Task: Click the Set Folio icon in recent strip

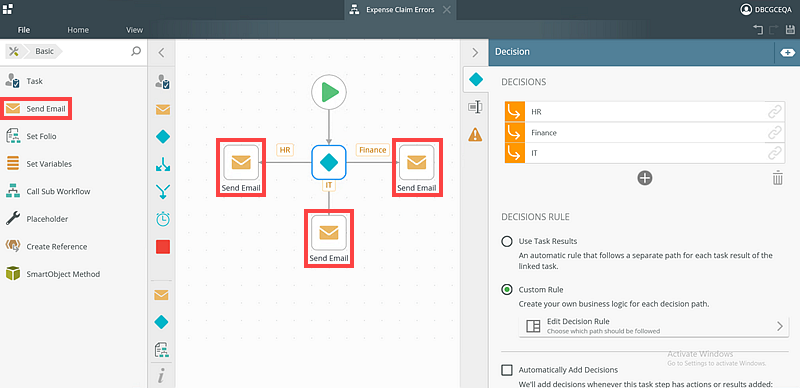Action: click(x=161, y=350)
